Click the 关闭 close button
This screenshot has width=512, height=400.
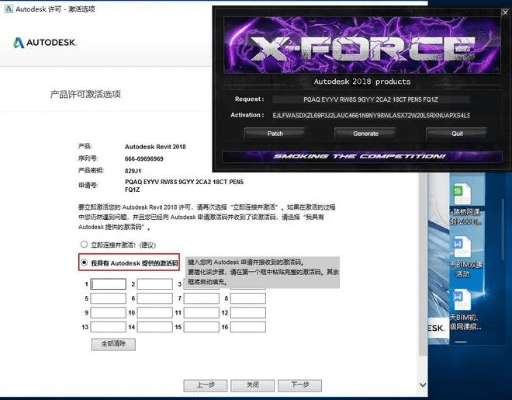[253, 385]
